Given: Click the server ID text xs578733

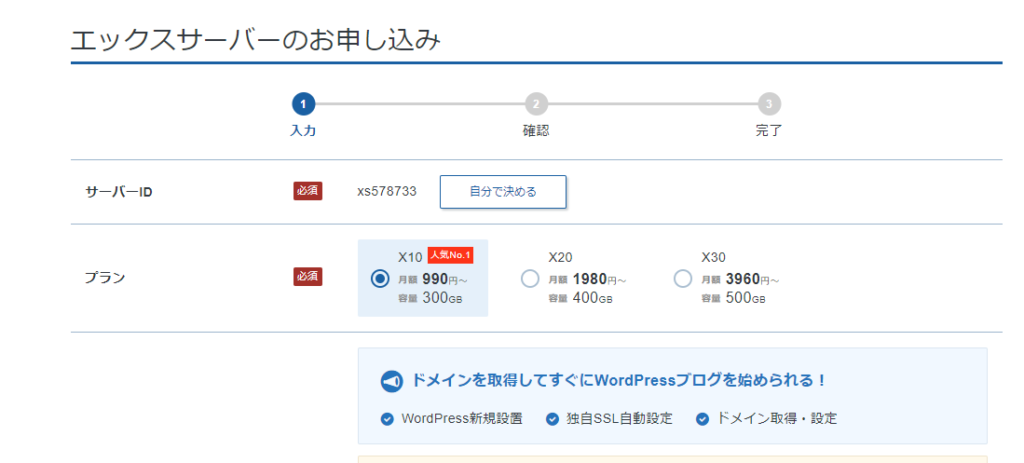Looking at the screenshot, I should [387, 191].
